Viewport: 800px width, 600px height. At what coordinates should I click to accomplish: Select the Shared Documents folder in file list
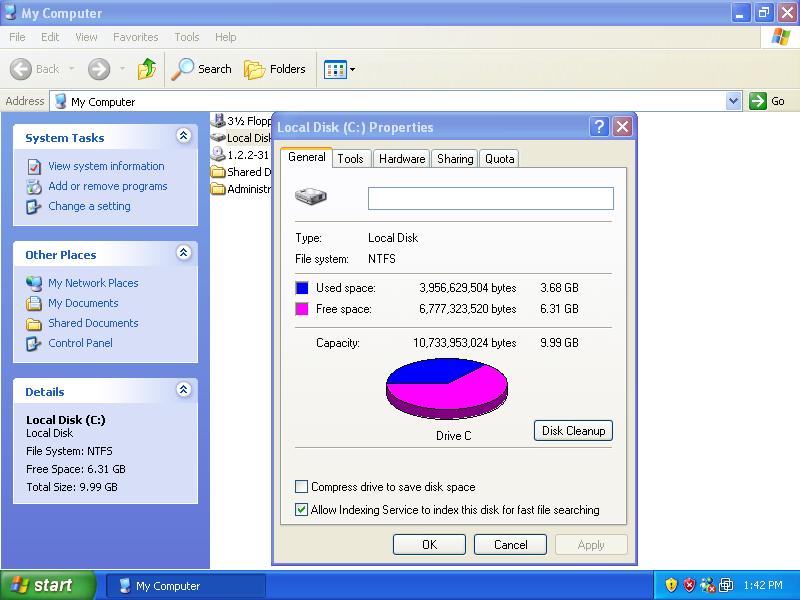point(241,172)
